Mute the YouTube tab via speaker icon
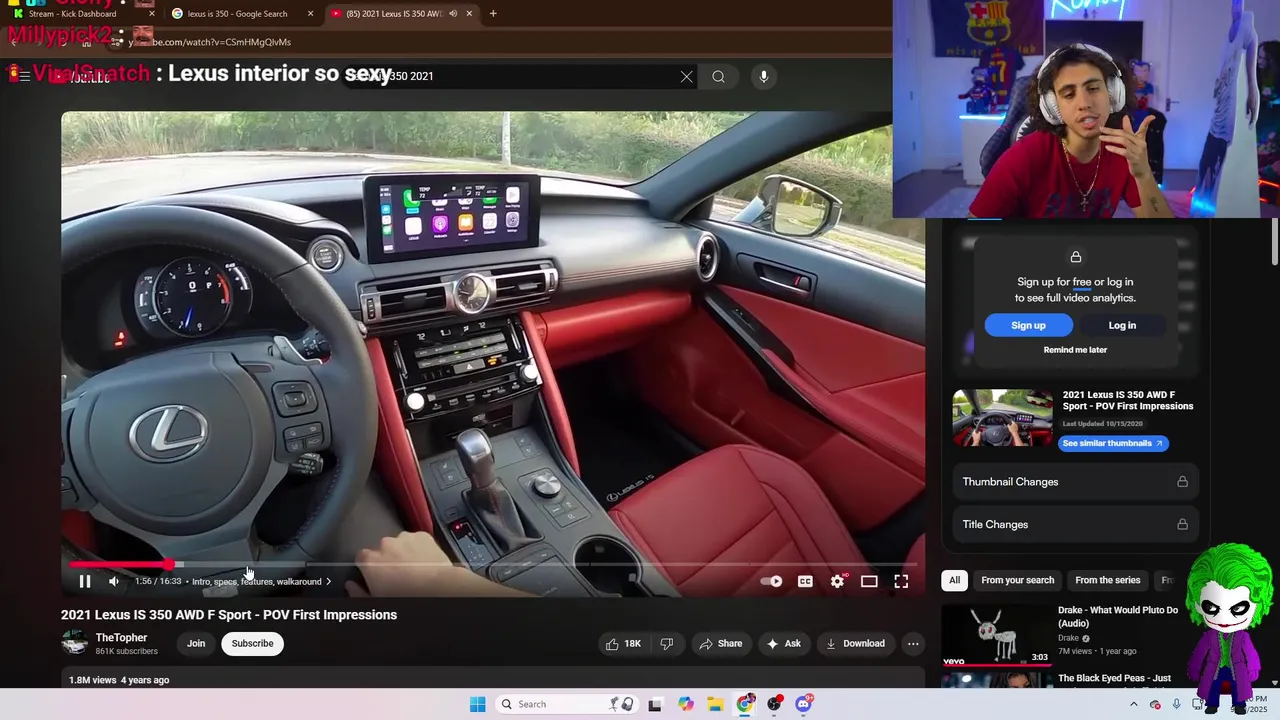This screenshot has width=1280, height=720. [x=453, y=14]
